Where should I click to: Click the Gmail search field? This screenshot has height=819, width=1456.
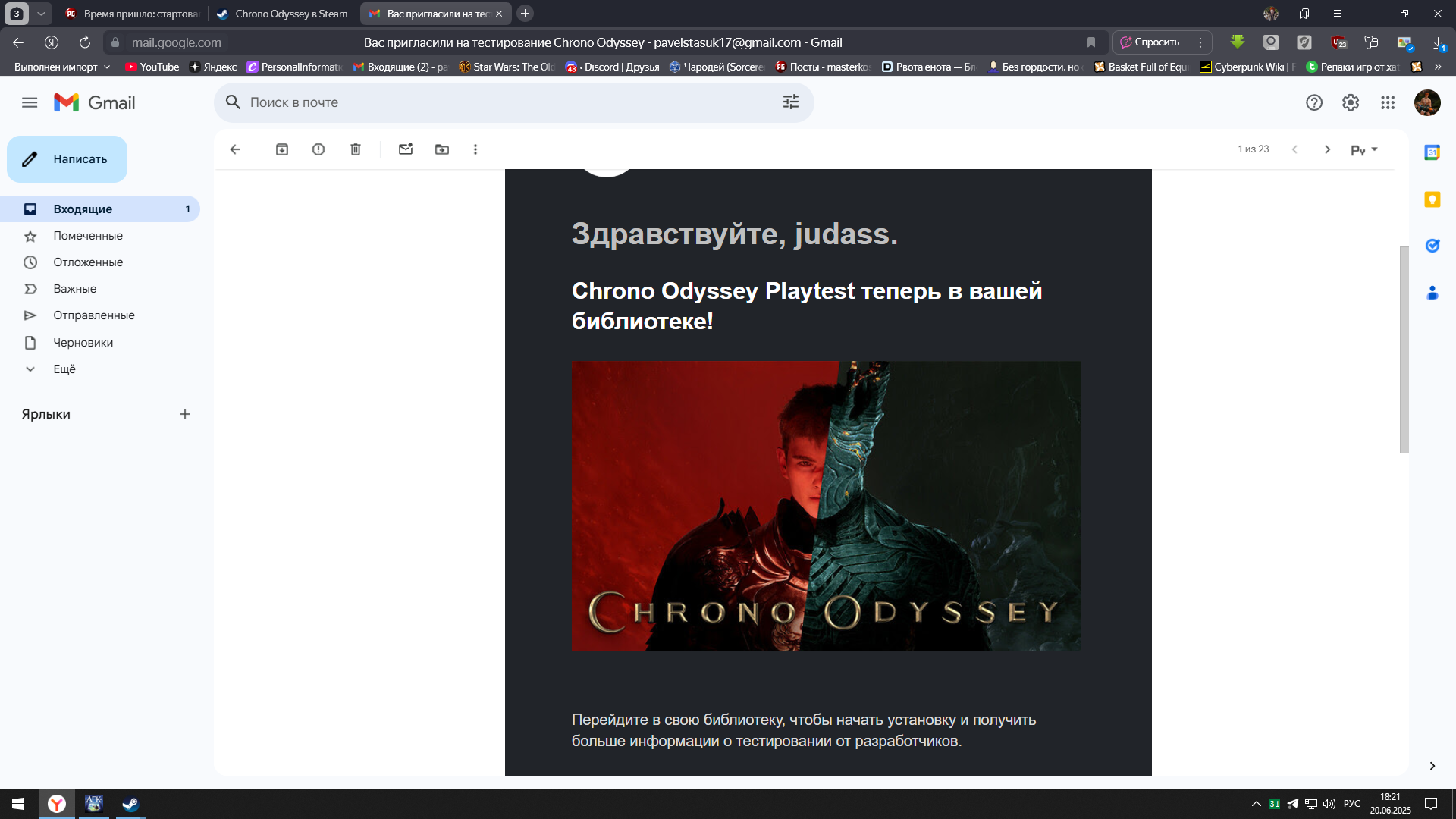[x=514, y=102]
